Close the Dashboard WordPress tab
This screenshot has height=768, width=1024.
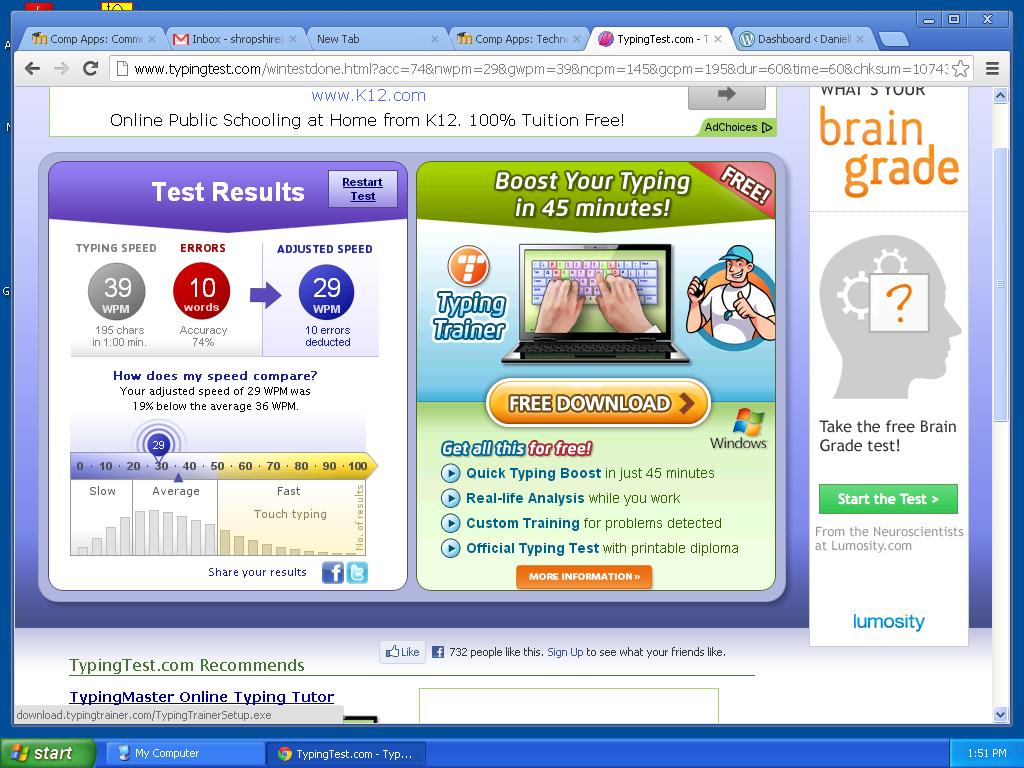click(859, 39)
